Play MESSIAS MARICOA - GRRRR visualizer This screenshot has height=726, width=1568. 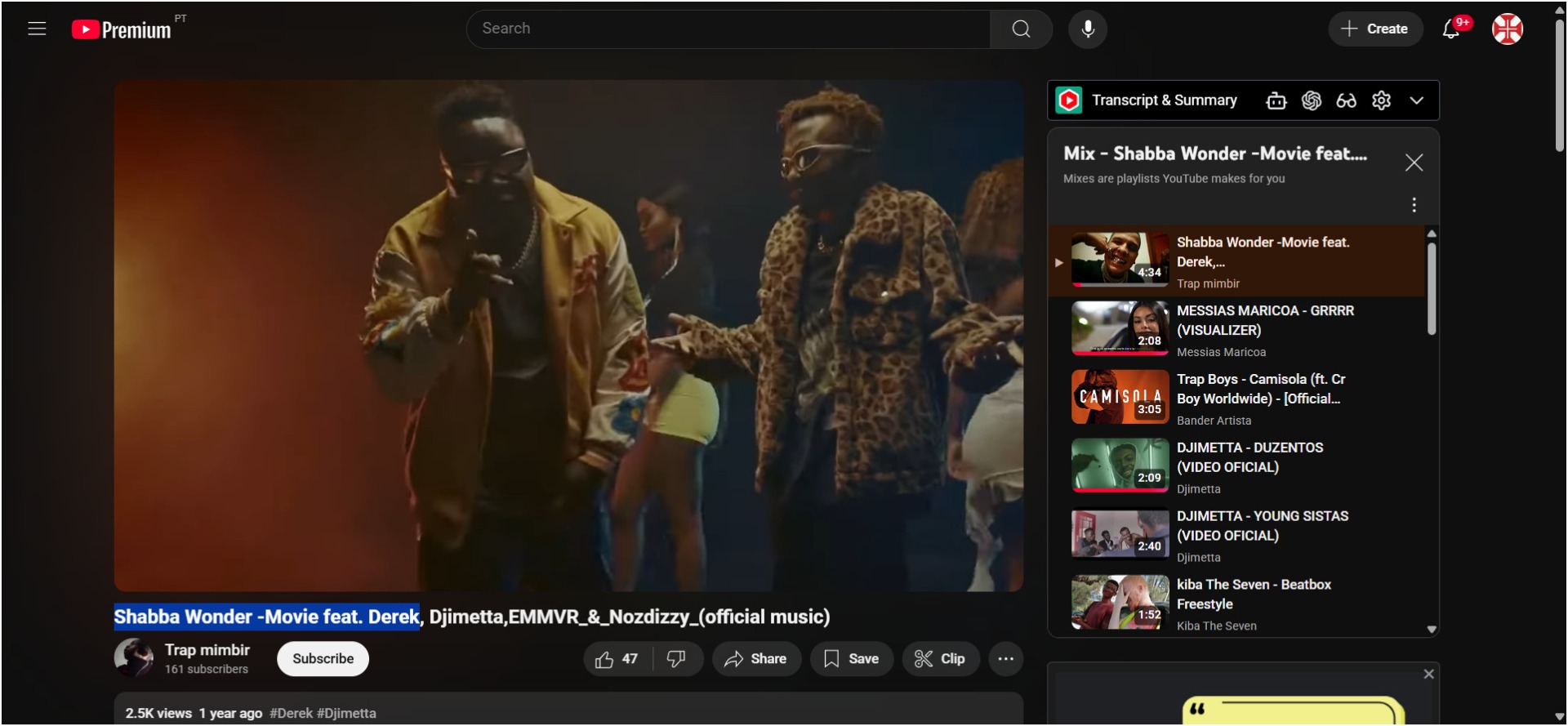pos(1236,330)
